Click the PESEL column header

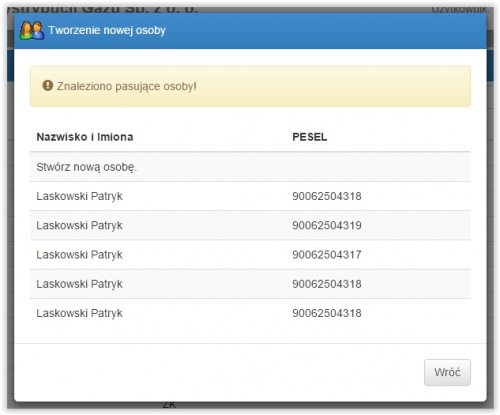pyautogui.click(x=310, y=137)
